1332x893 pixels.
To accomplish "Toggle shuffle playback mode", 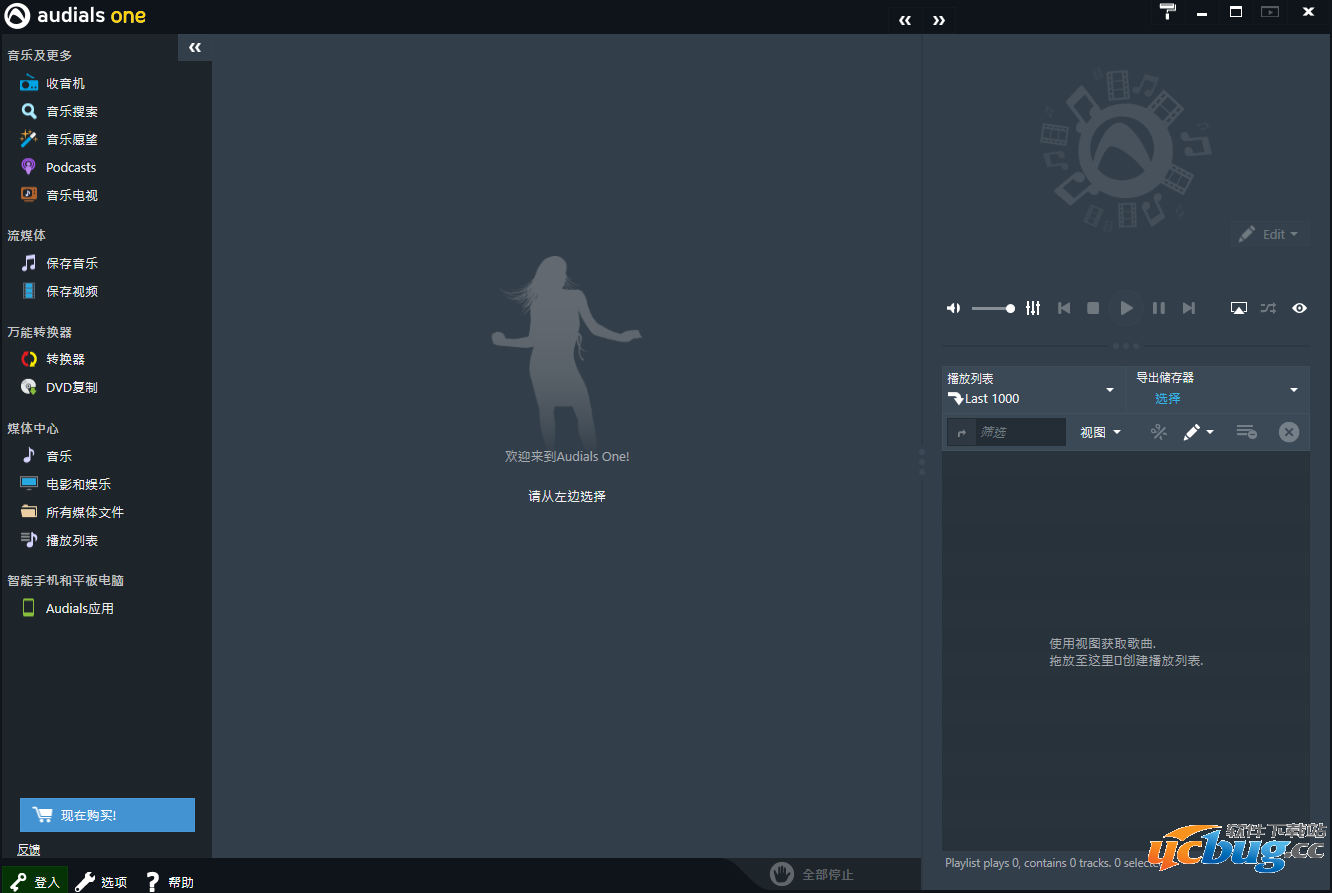I will pos(1268,308).
